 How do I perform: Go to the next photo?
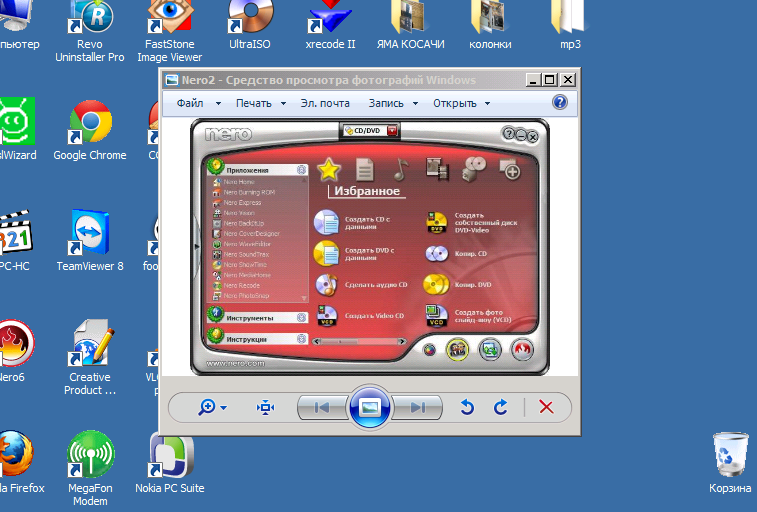coord(417,407)
